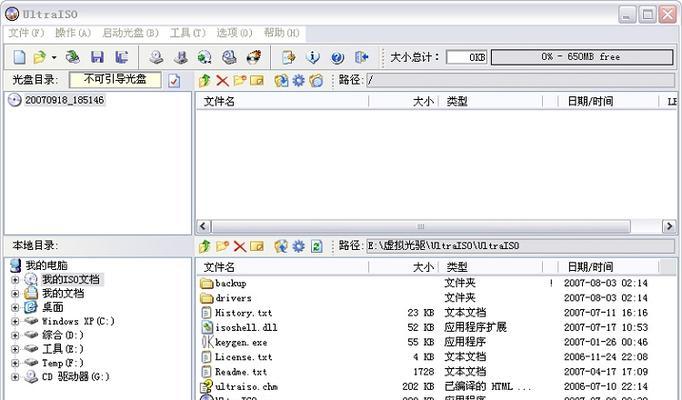Open the 选项(O) menu
Screen dimensions: 682x400
tap(234, 33)
